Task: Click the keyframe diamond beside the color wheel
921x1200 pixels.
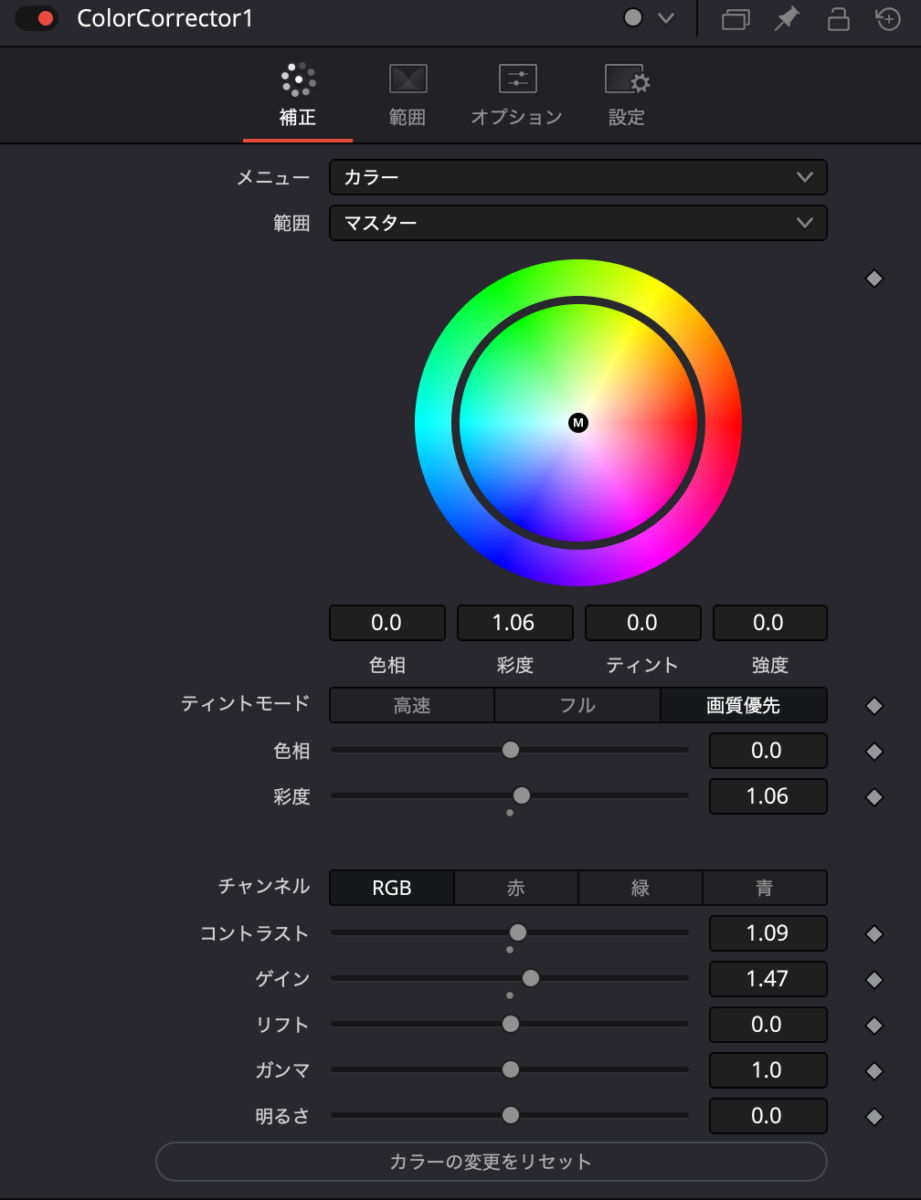Action: pos(874,279)
